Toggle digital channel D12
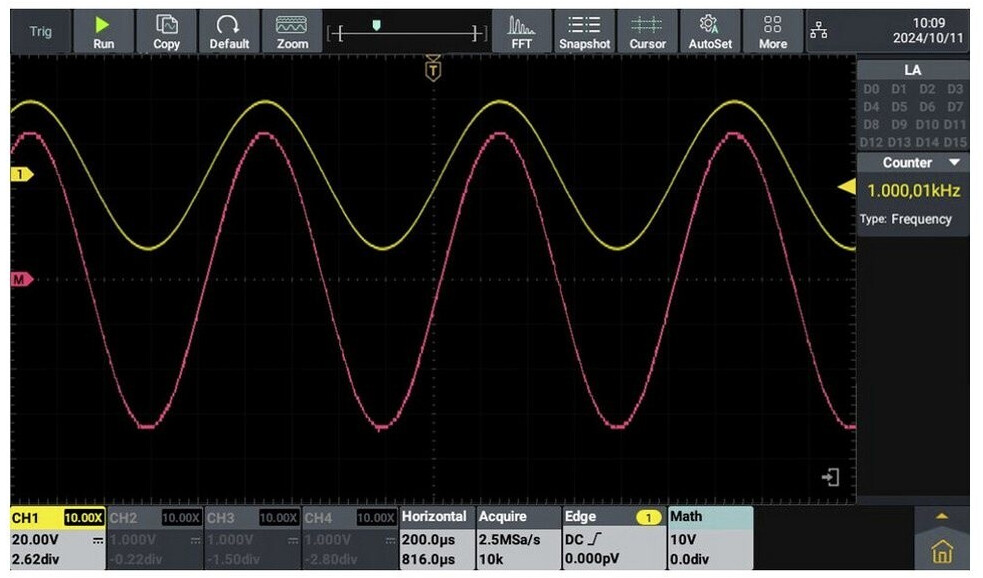 click(x=871, y=142)
